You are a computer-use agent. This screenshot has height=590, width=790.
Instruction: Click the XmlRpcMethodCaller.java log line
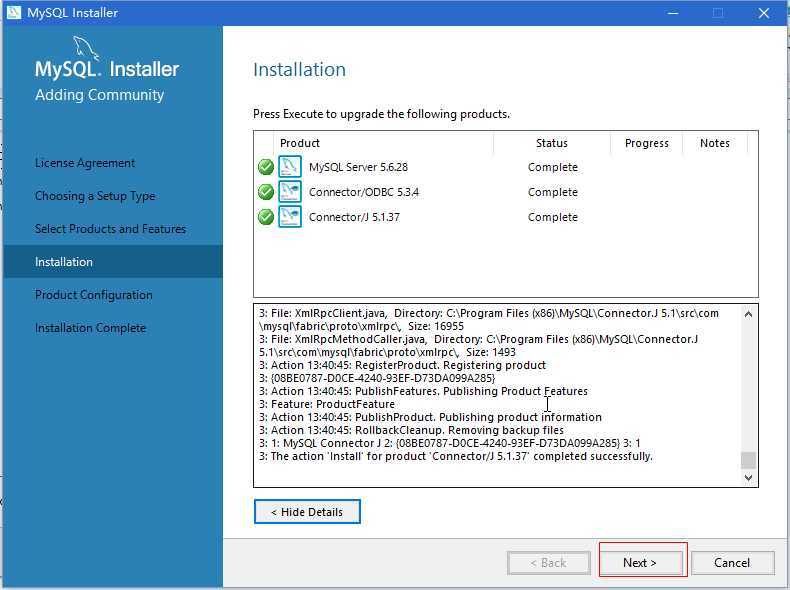tap(479, 346)
